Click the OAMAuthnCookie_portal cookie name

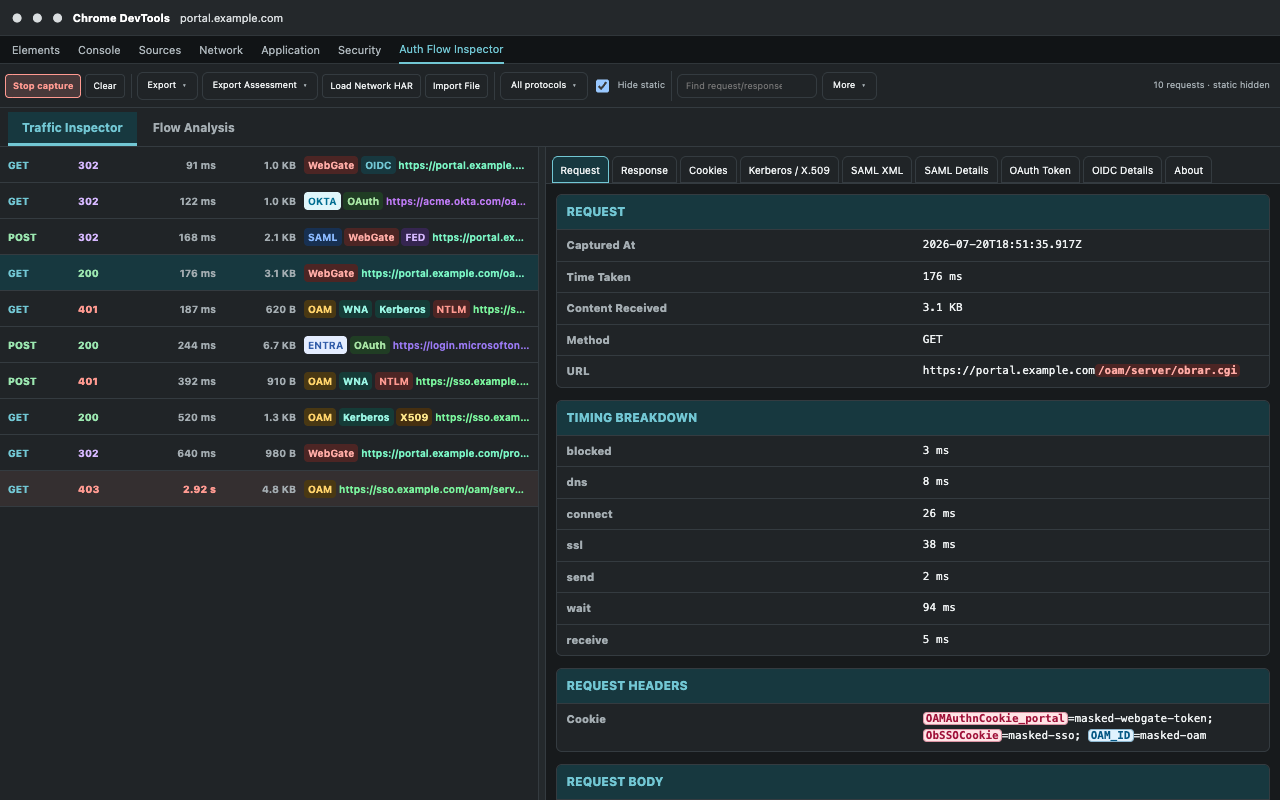click(x=995, y=718)
